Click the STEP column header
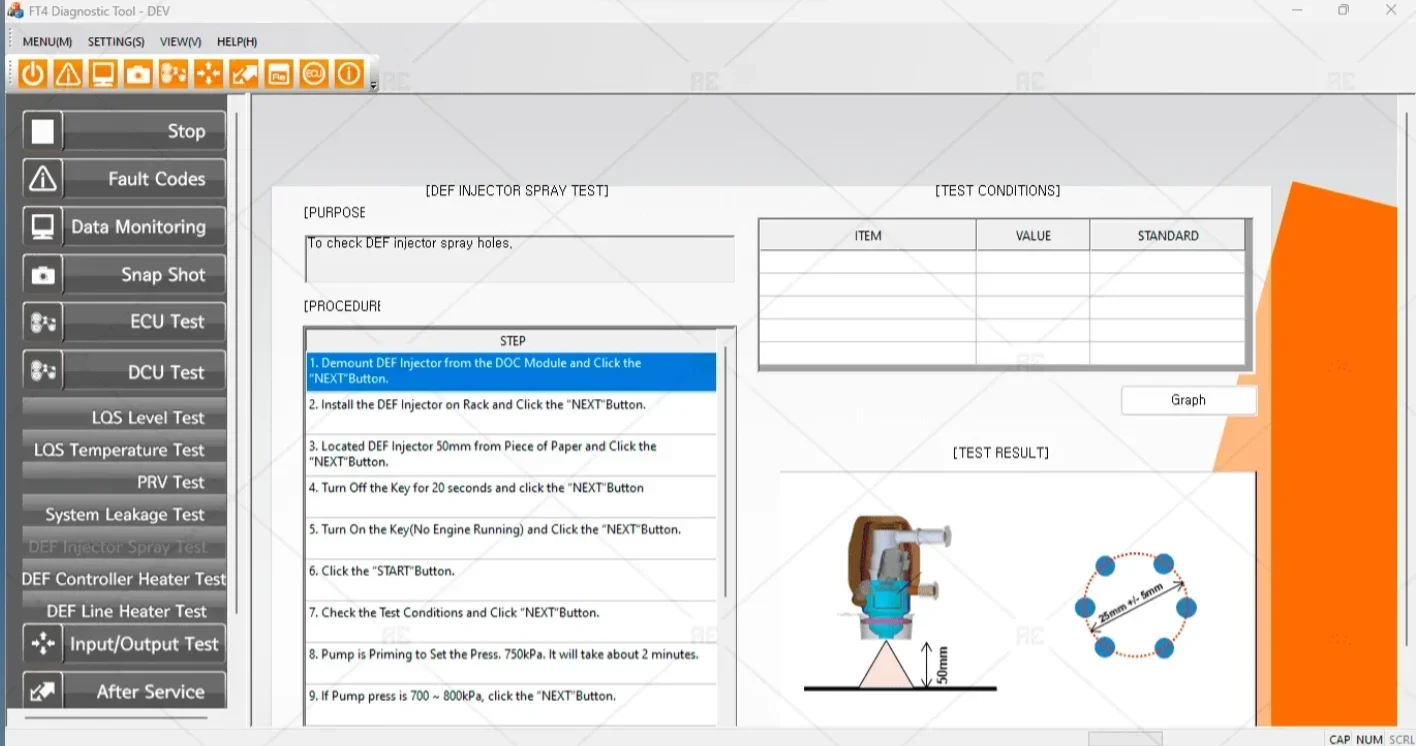 [x=512, y=341]
